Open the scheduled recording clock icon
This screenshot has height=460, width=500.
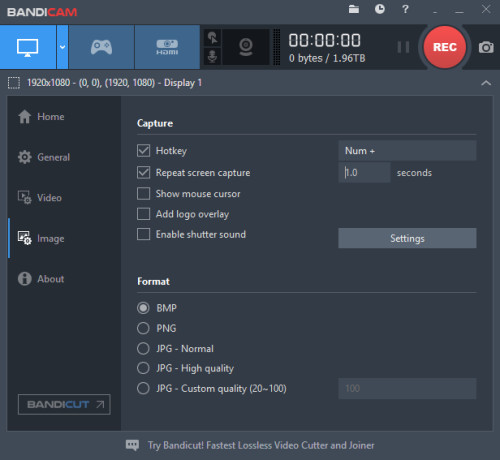pos(380,9)
